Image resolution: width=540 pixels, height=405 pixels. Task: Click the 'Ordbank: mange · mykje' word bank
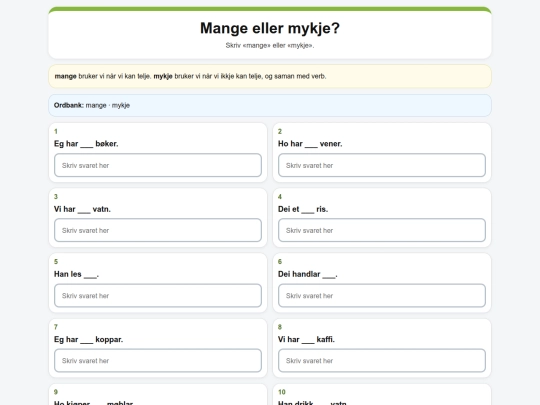[270, 105]
